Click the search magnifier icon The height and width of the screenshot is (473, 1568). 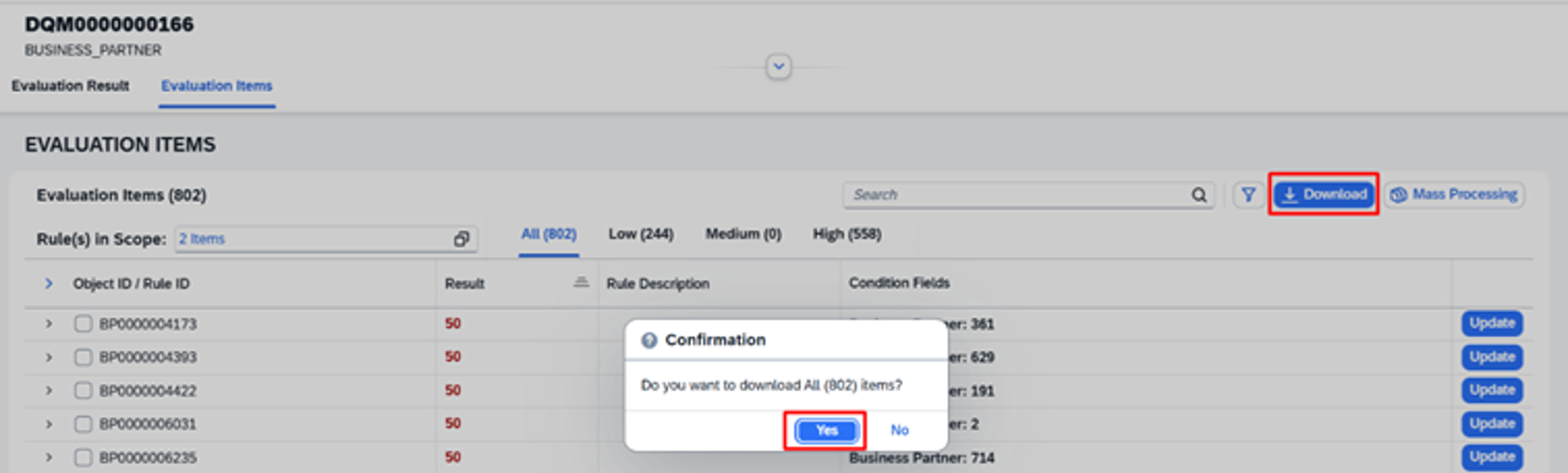click(x=1199, y=195)
